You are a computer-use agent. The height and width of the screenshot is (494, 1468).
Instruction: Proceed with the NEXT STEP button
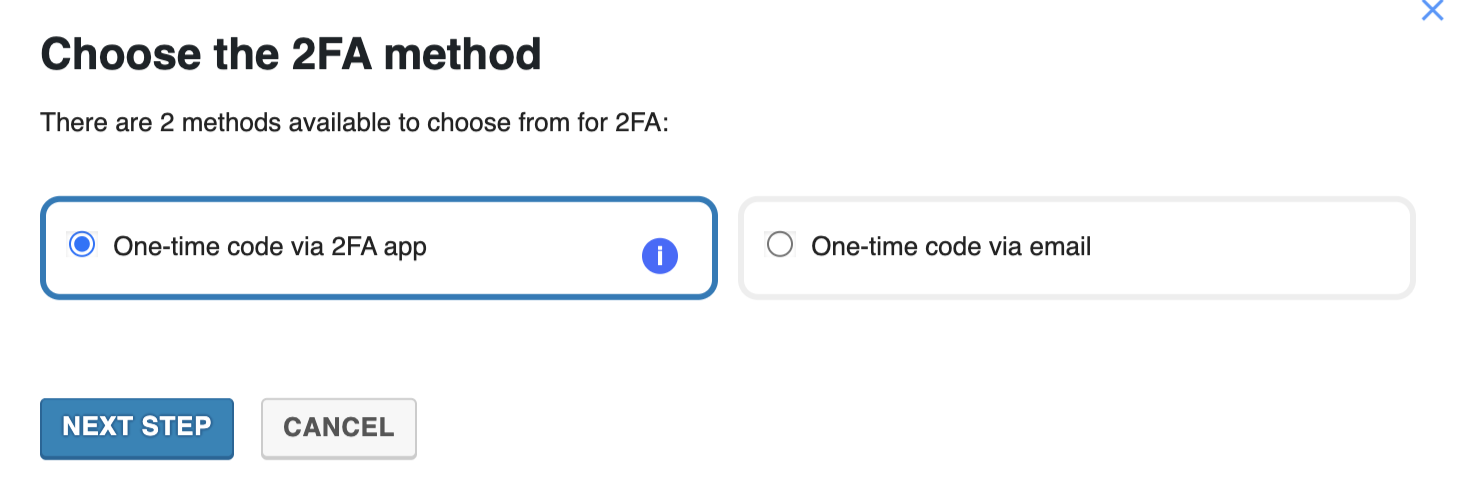137,428
